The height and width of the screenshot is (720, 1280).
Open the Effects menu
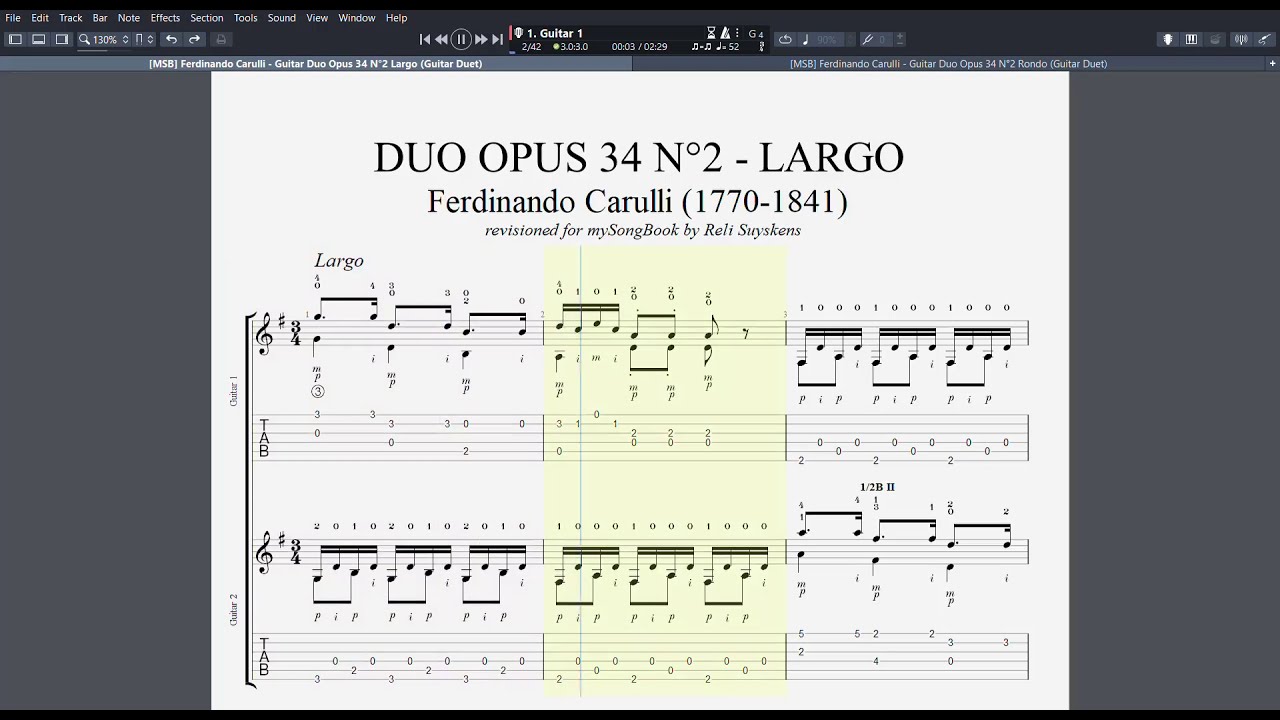tap(165, 18)
